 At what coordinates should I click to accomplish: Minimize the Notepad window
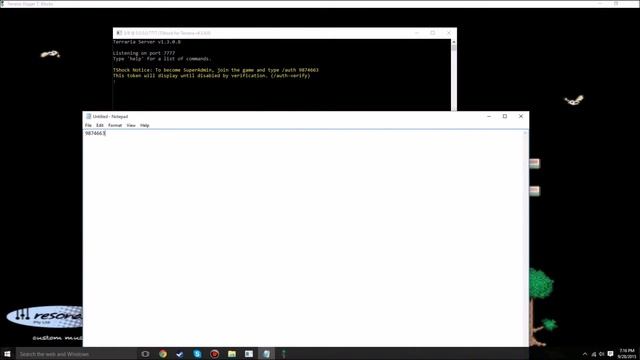[489, 116]
